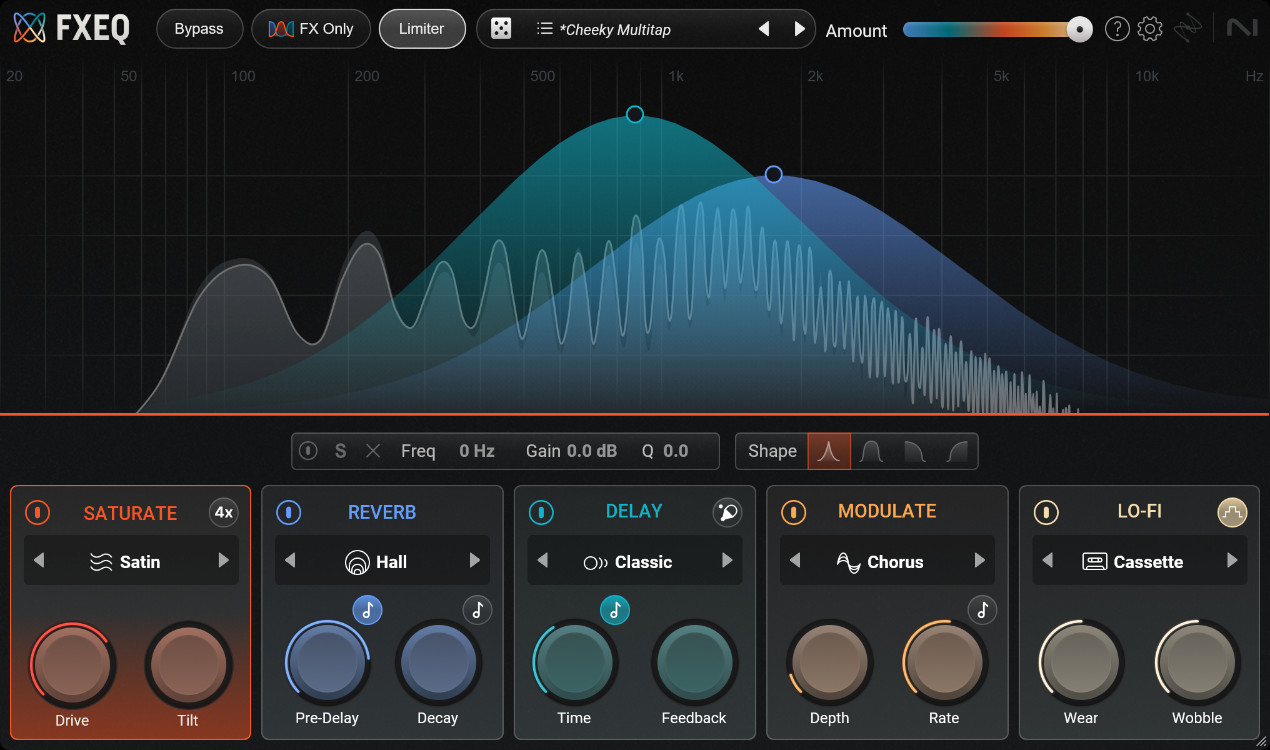
Task: Open the help question mark icon
Action: (x=1117, y=29)
